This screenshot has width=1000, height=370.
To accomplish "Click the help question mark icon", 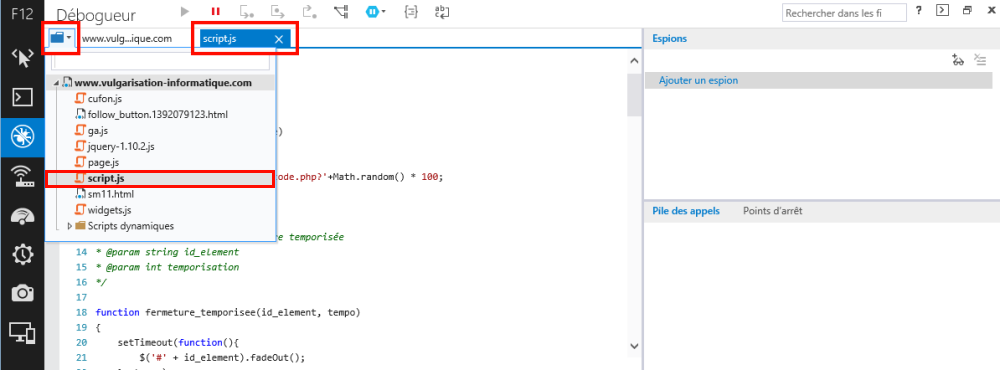I will pos(919,11).
